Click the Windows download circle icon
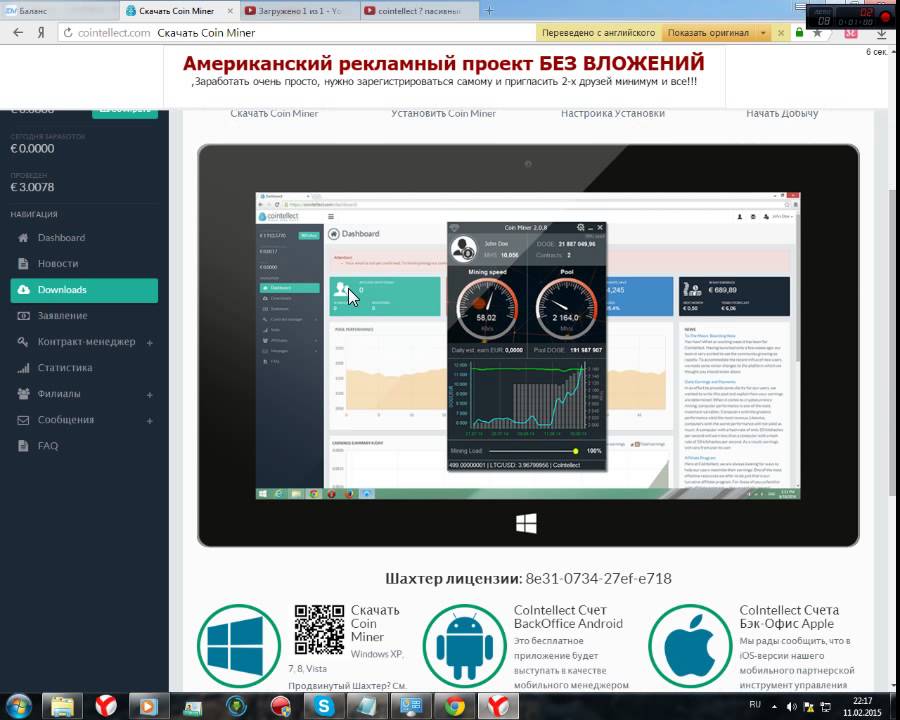Screen dimensions: 900x720 (239, 646)
